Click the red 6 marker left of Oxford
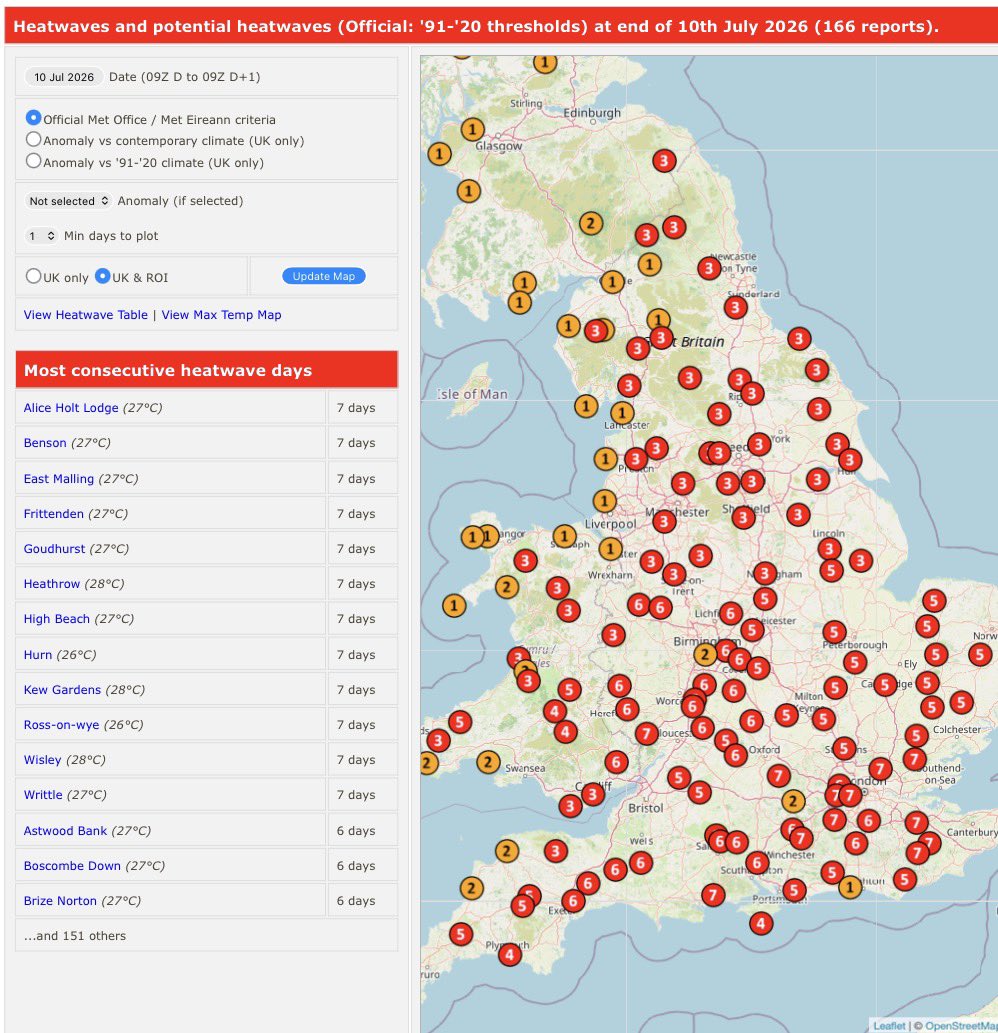The height and width of the screenshot is (1033, 998). (736, 755)
